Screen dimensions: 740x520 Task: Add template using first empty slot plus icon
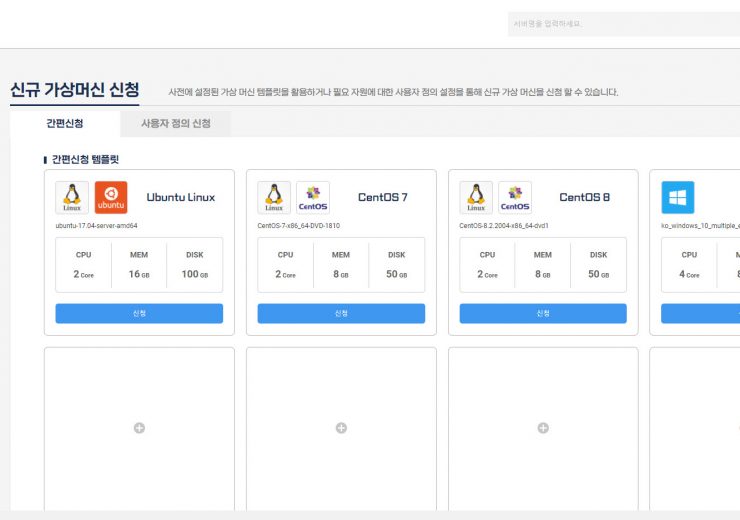click(139, 428)
